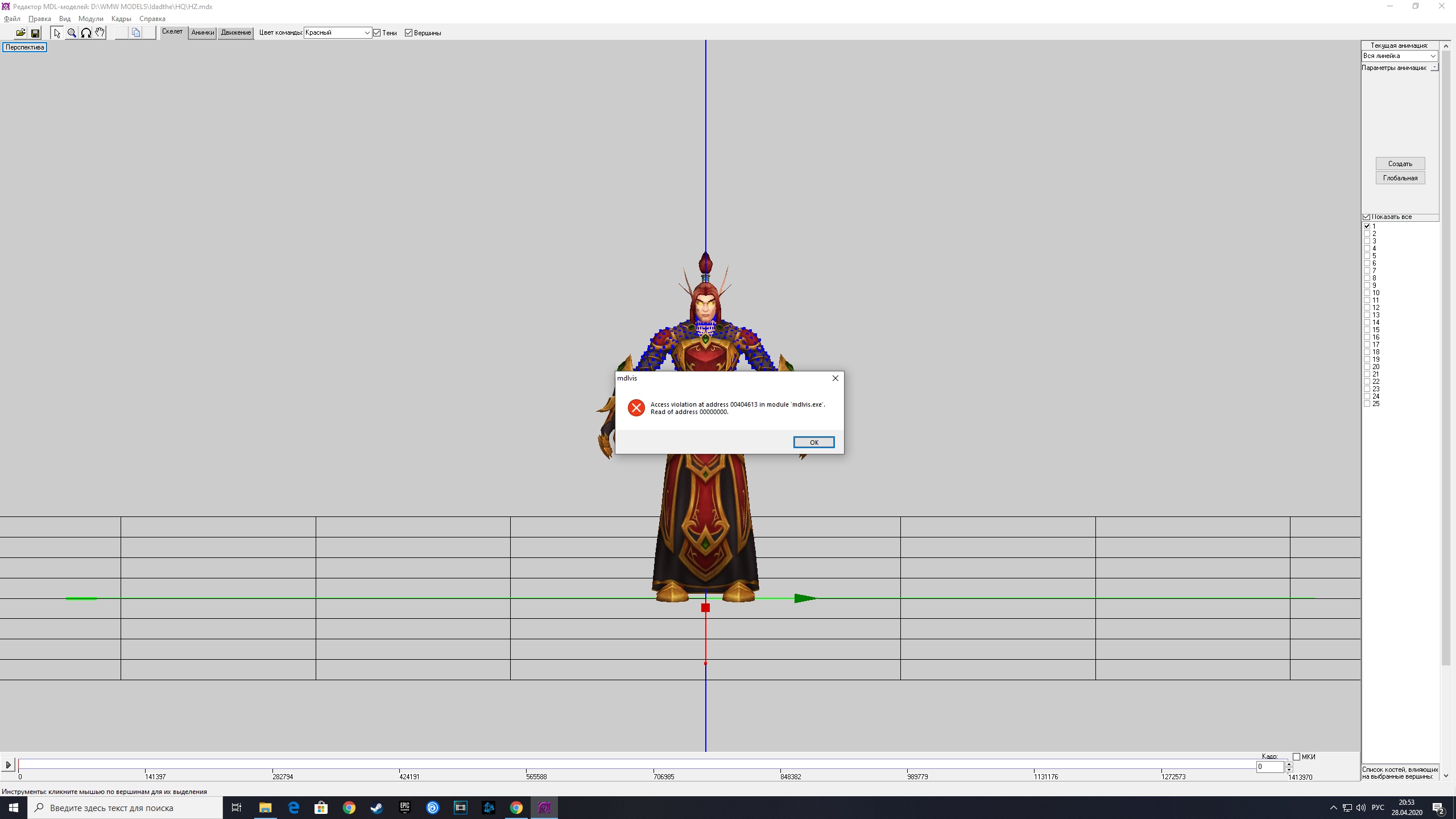Screen dimensions: 1456x819
Task: Click the Создать button
Action: [x=1400, y=164]
